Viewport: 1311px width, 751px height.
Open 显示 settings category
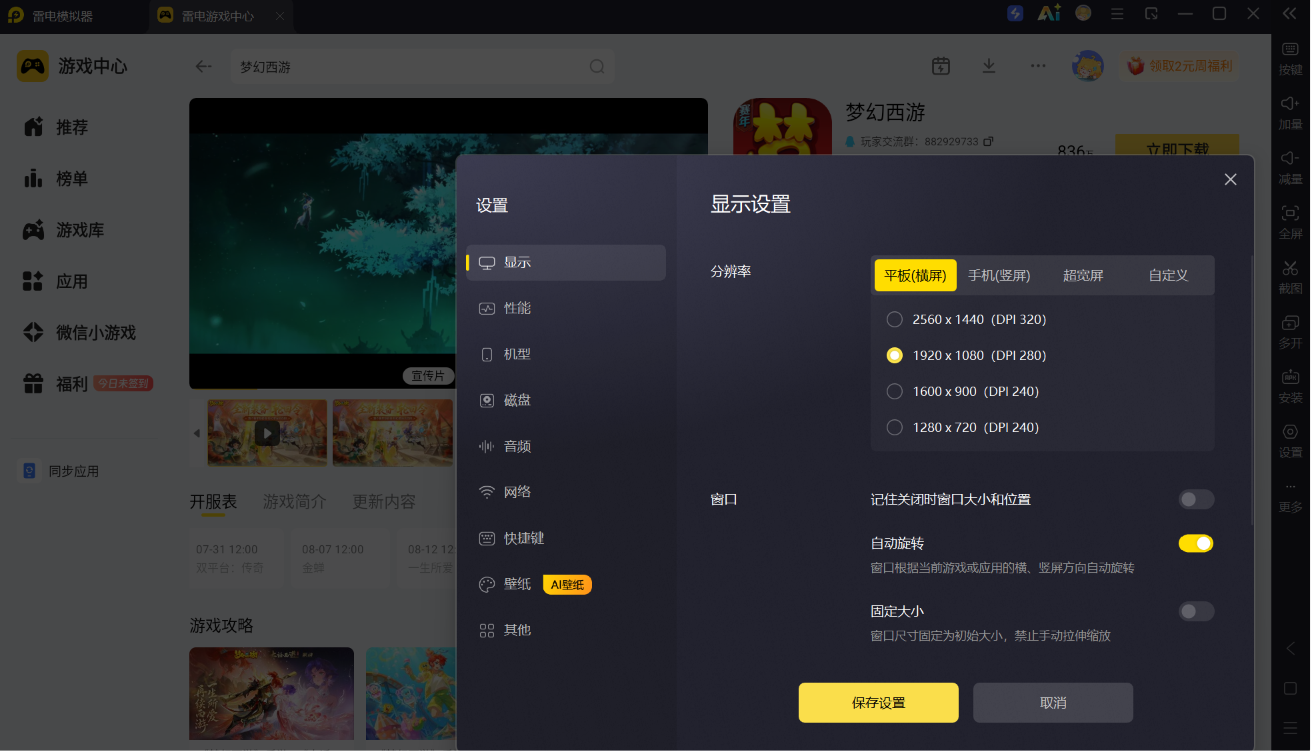click(x=566, y=262)
